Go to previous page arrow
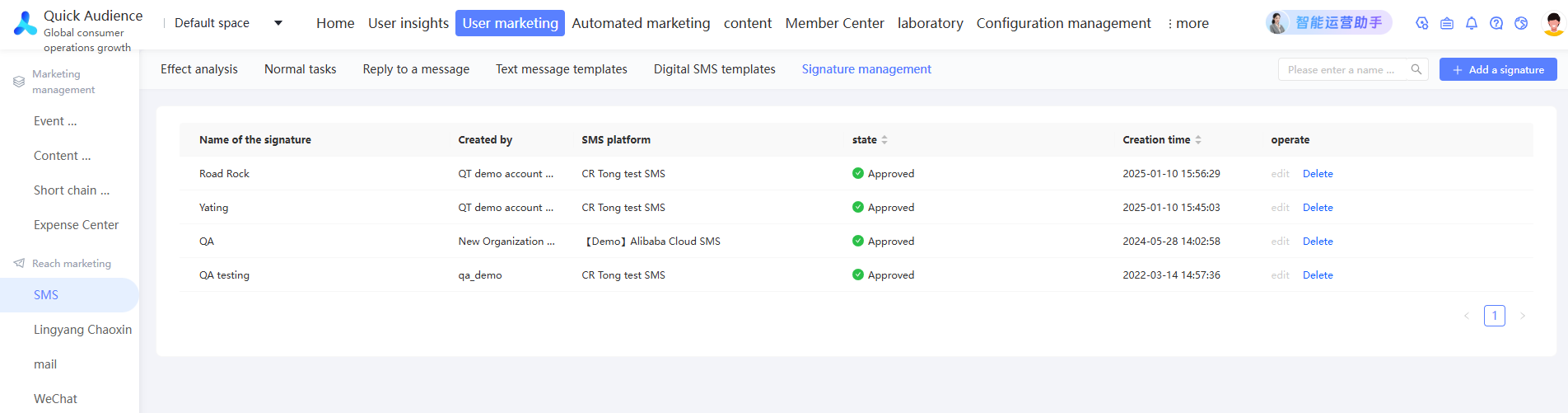Image resolution: width=1568 pixels, height=413 pixels. 1467,316
